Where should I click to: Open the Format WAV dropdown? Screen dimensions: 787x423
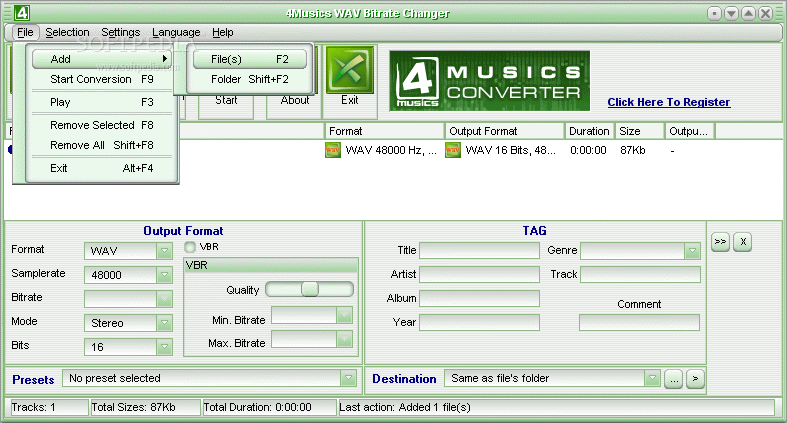pyautogui.click(x=164, y=251)
